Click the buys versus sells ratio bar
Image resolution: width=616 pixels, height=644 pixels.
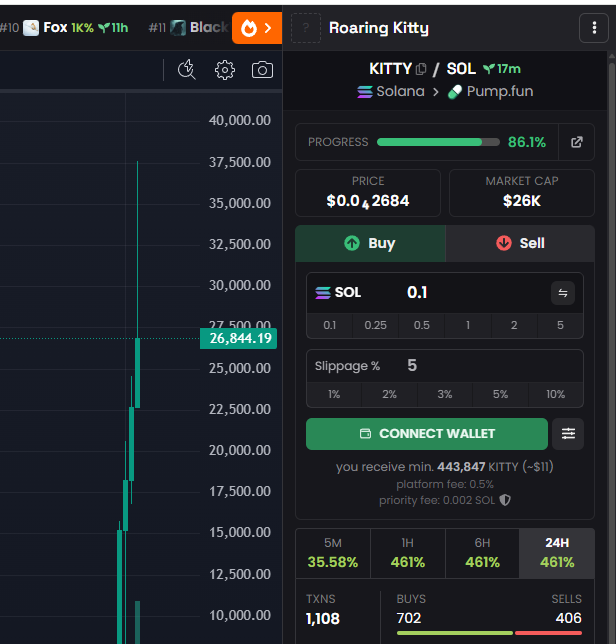click(489, 633)
